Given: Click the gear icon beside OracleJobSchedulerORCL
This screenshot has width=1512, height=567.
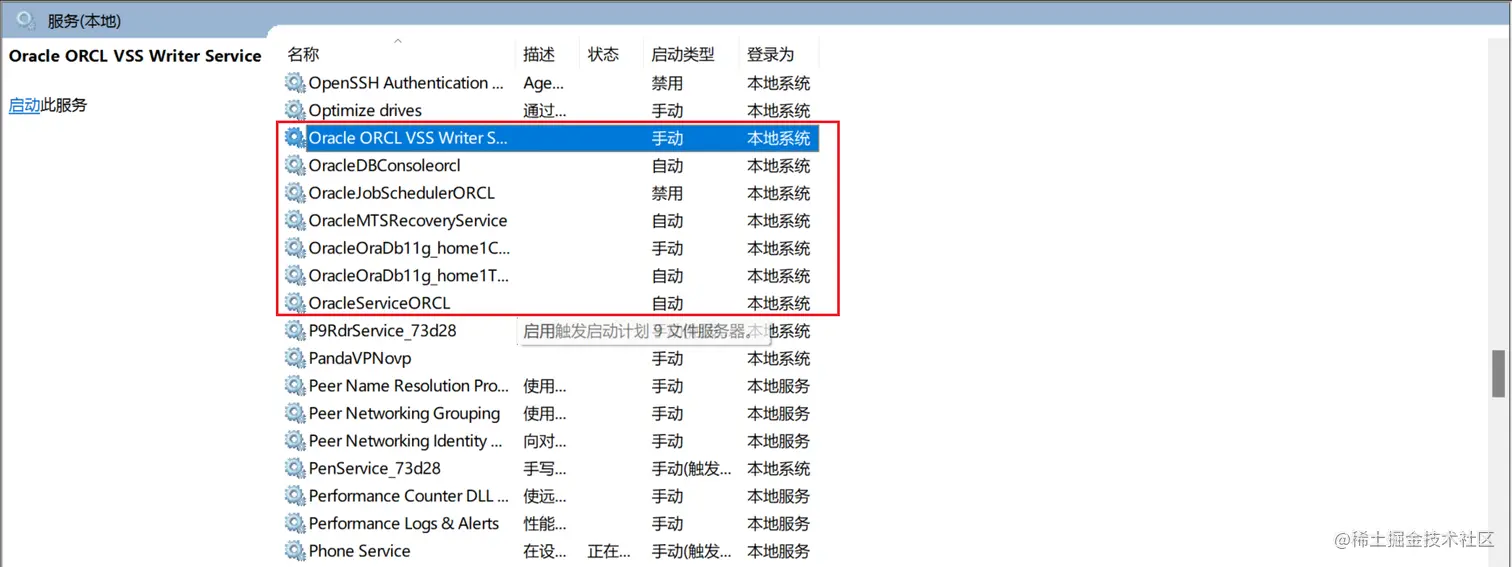Looking at the screenshot, I should [x=295, y=193].
